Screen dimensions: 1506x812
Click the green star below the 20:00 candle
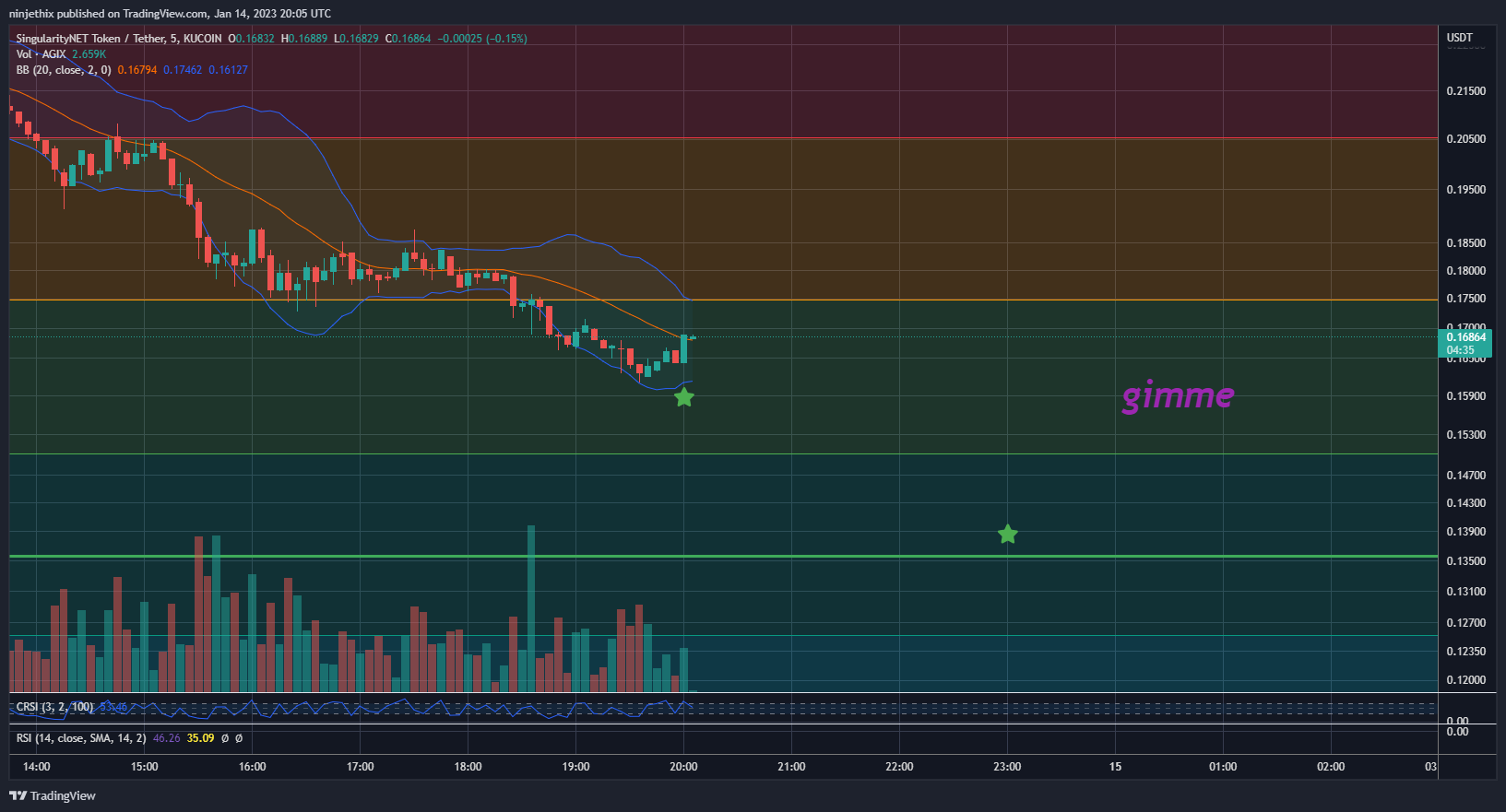coord(684,397)
